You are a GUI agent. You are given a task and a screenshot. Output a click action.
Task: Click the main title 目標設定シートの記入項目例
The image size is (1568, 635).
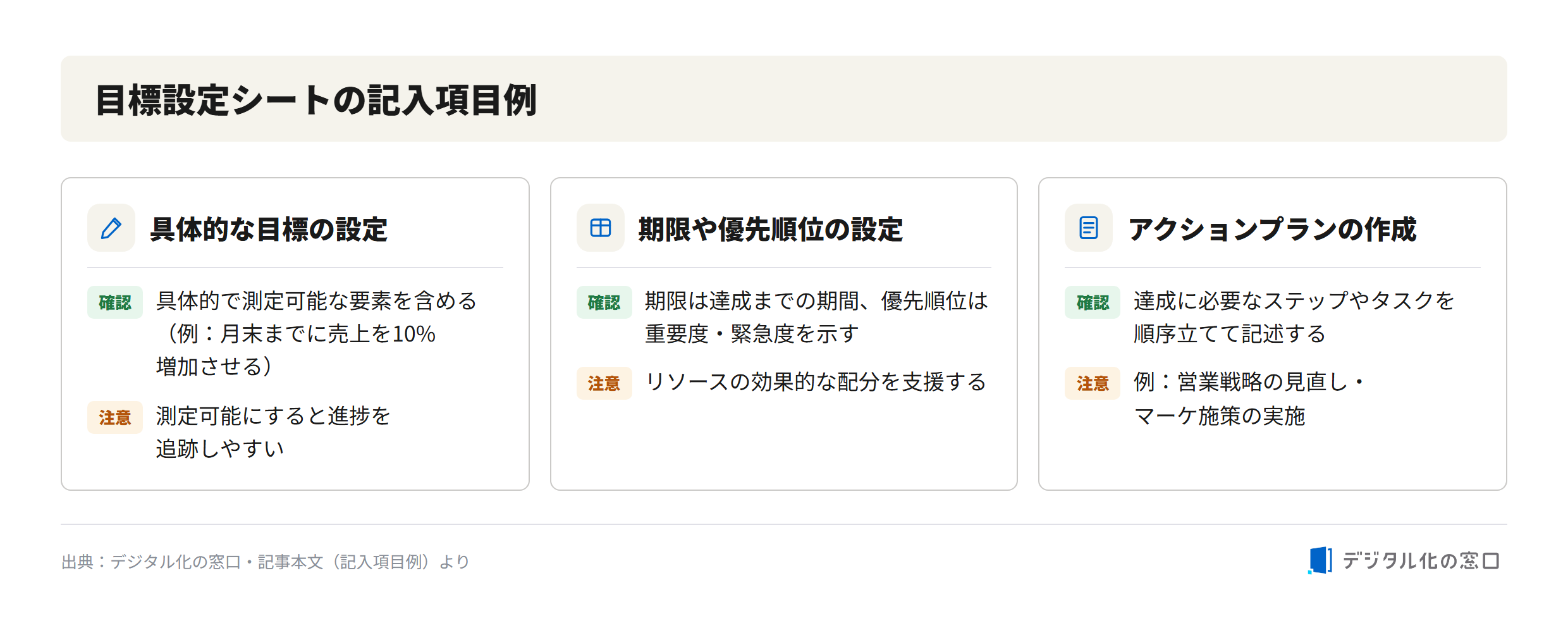(x=316, y=100)
